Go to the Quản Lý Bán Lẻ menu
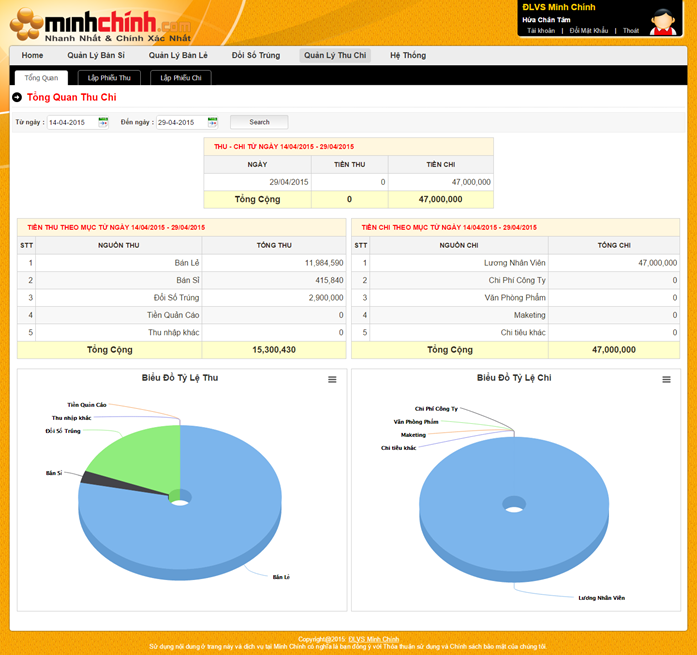The height and width of the screenshot is (655, 697). pos(178,56)
